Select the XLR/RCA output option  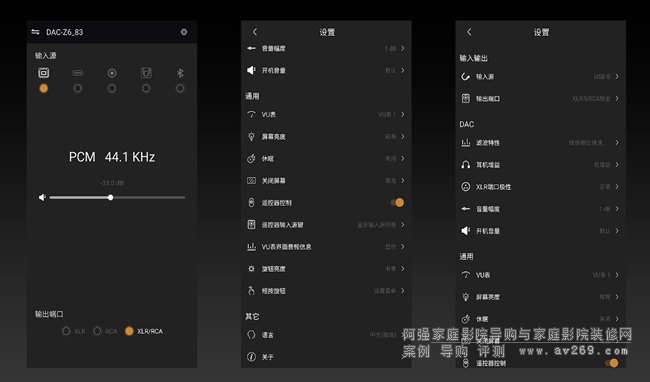144,331
